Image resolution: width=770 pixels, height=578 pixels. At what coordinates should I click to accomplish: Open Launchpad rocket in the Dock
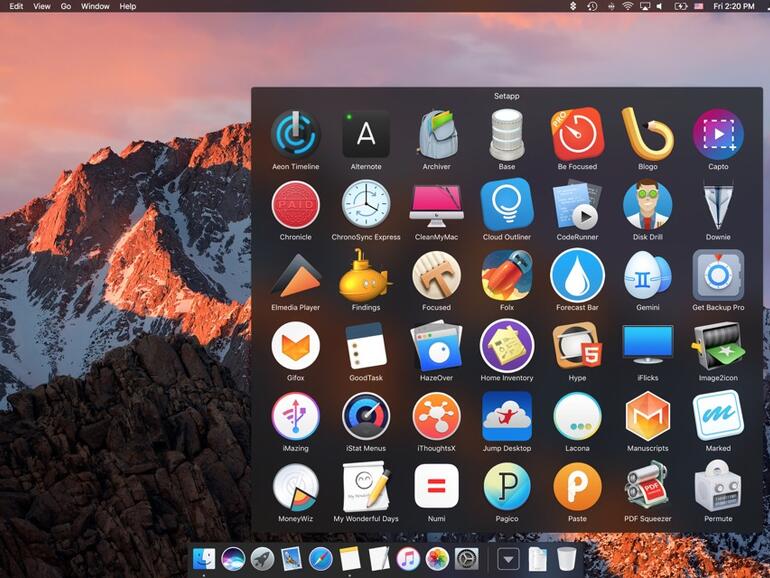coord(262,559)
